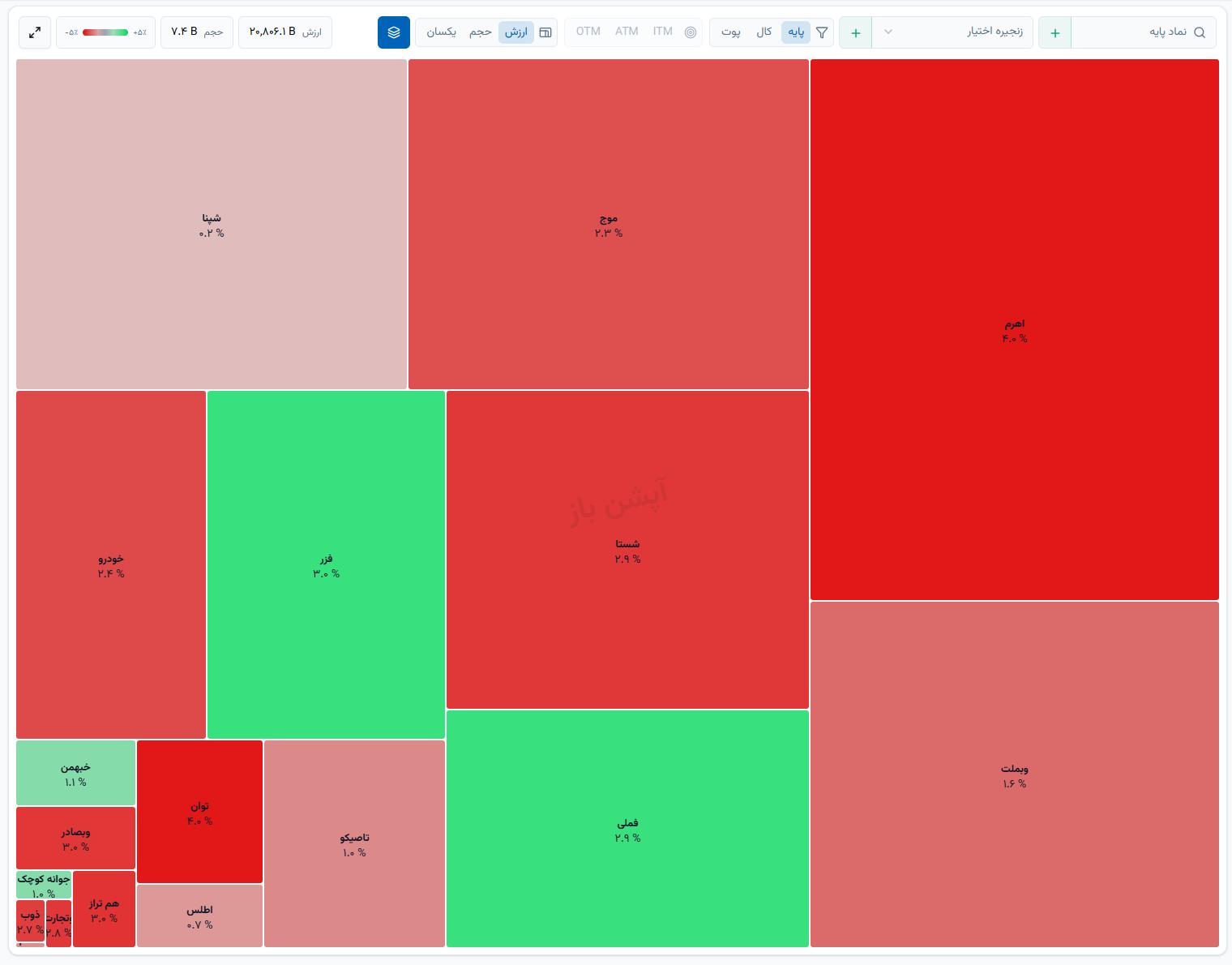This screenshot has height=965, width=1232.
Task: Click the filter funnel icon
Action: coord(822,32)
